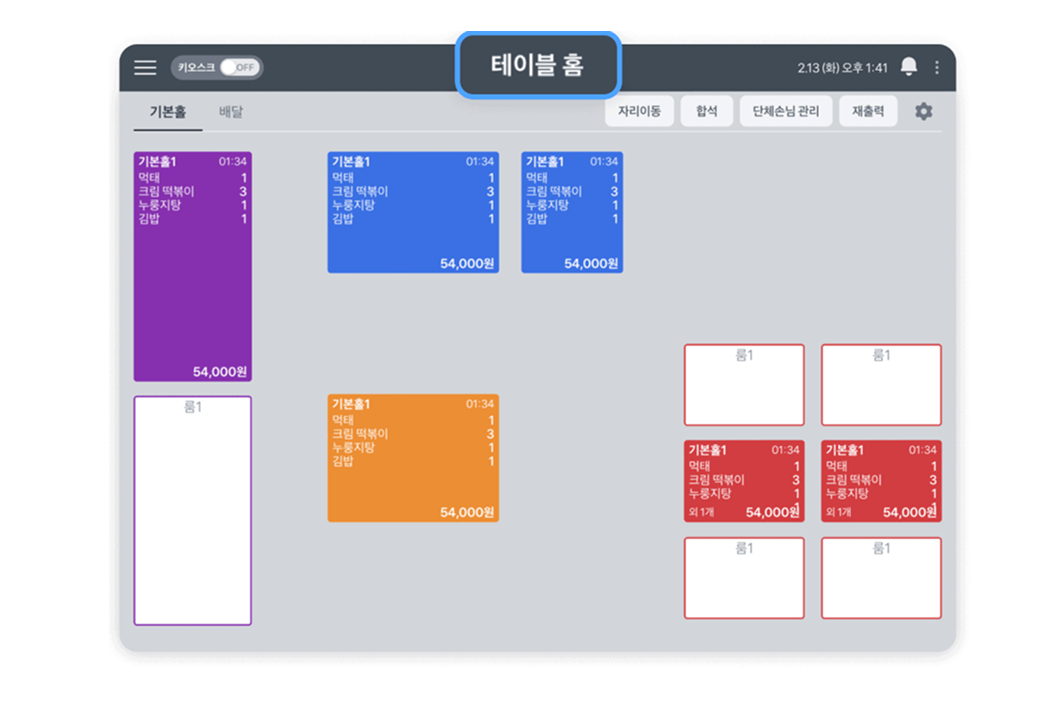Select the large blue 기본홀1 table
Screen dimensions: 1050x717
click(413, 210)
